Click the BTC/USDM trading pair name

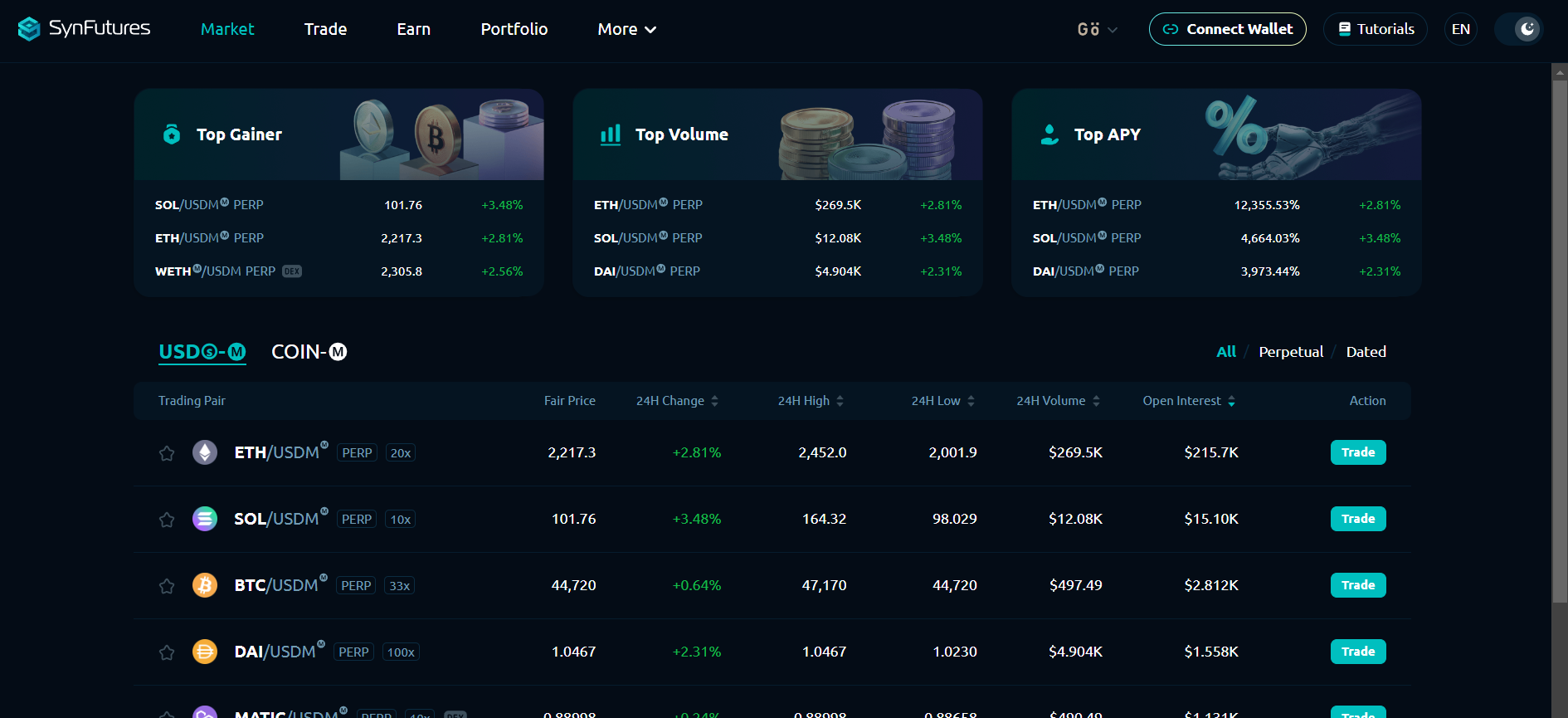coord(280,584)
